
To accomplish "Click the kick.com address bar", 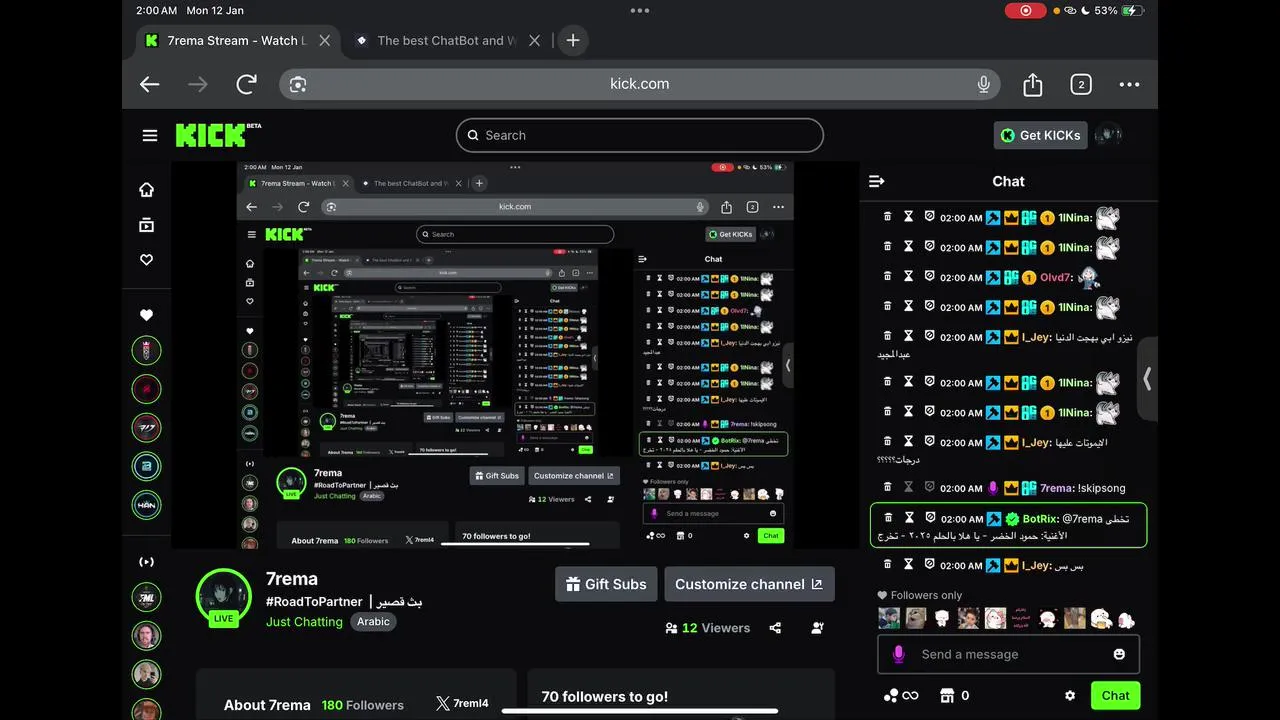I will (640, 84).
